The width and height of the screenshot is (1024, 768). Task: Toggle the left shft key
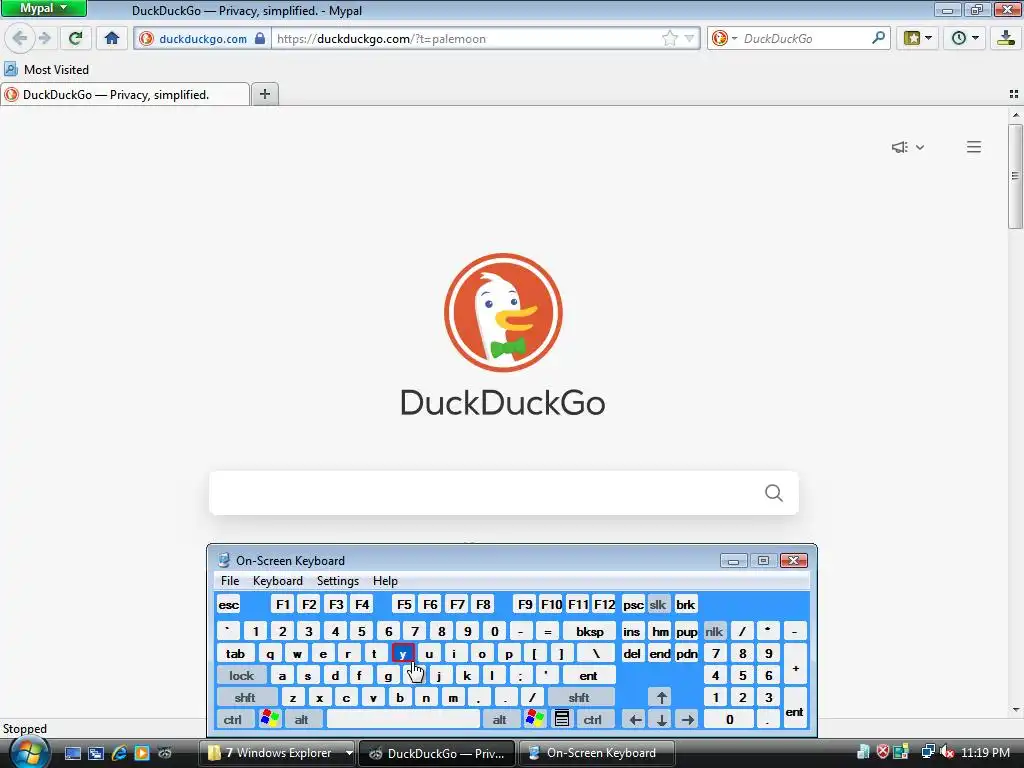coord(245,697)
